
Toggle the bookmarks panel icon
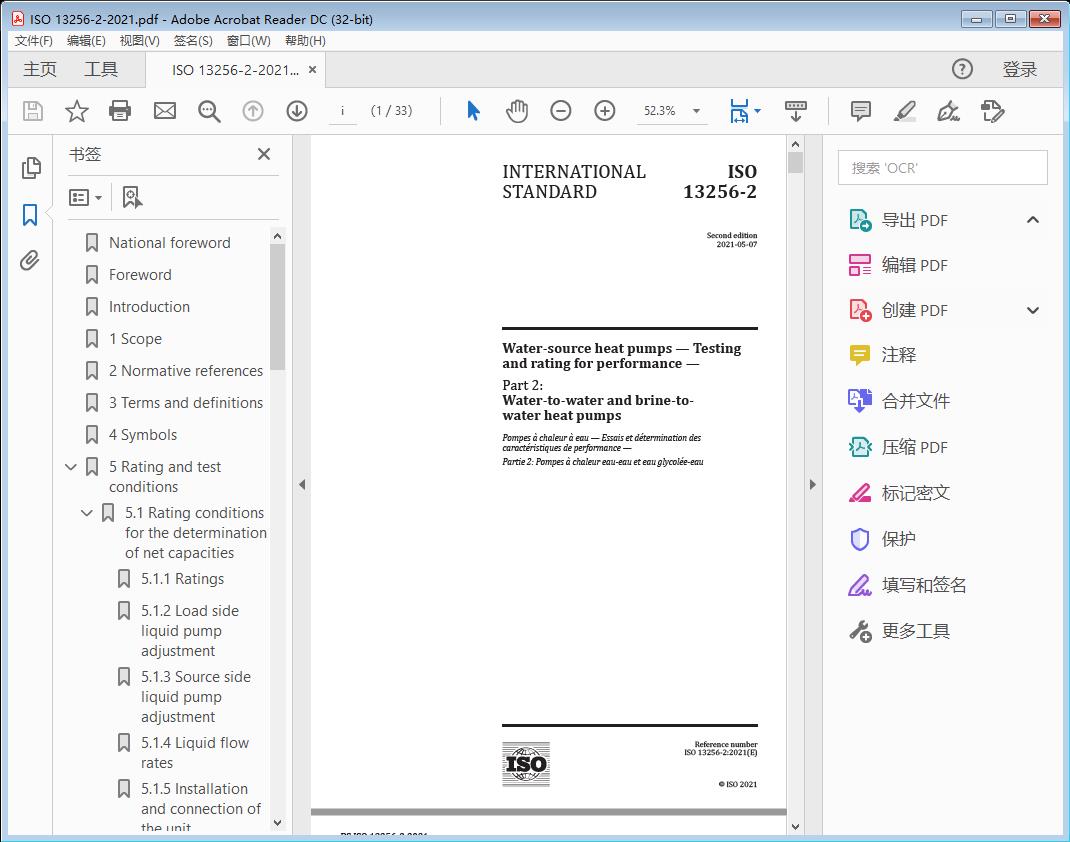click(x=30, y=214)
